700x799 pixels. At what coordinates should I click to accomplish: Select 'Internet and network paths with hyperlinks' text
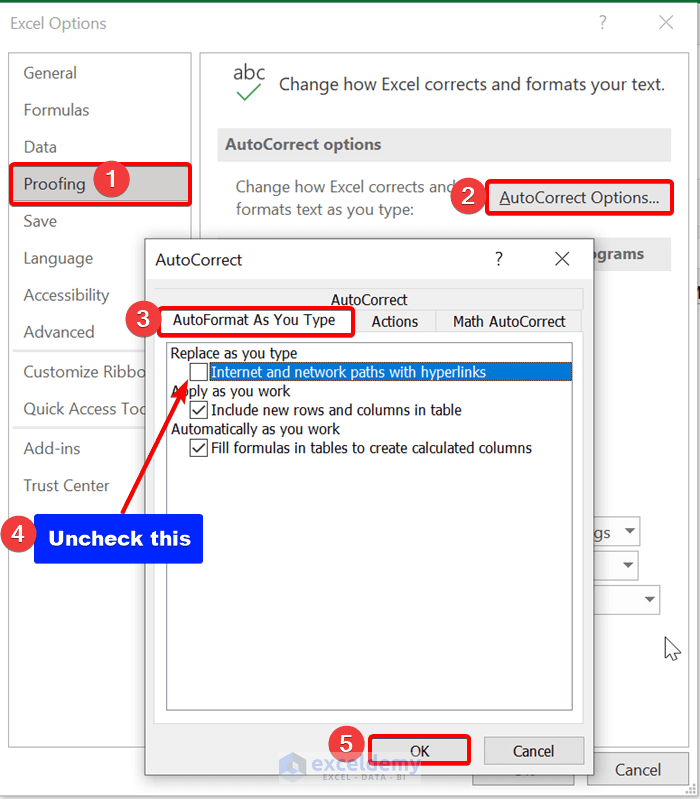click(348, 372)
